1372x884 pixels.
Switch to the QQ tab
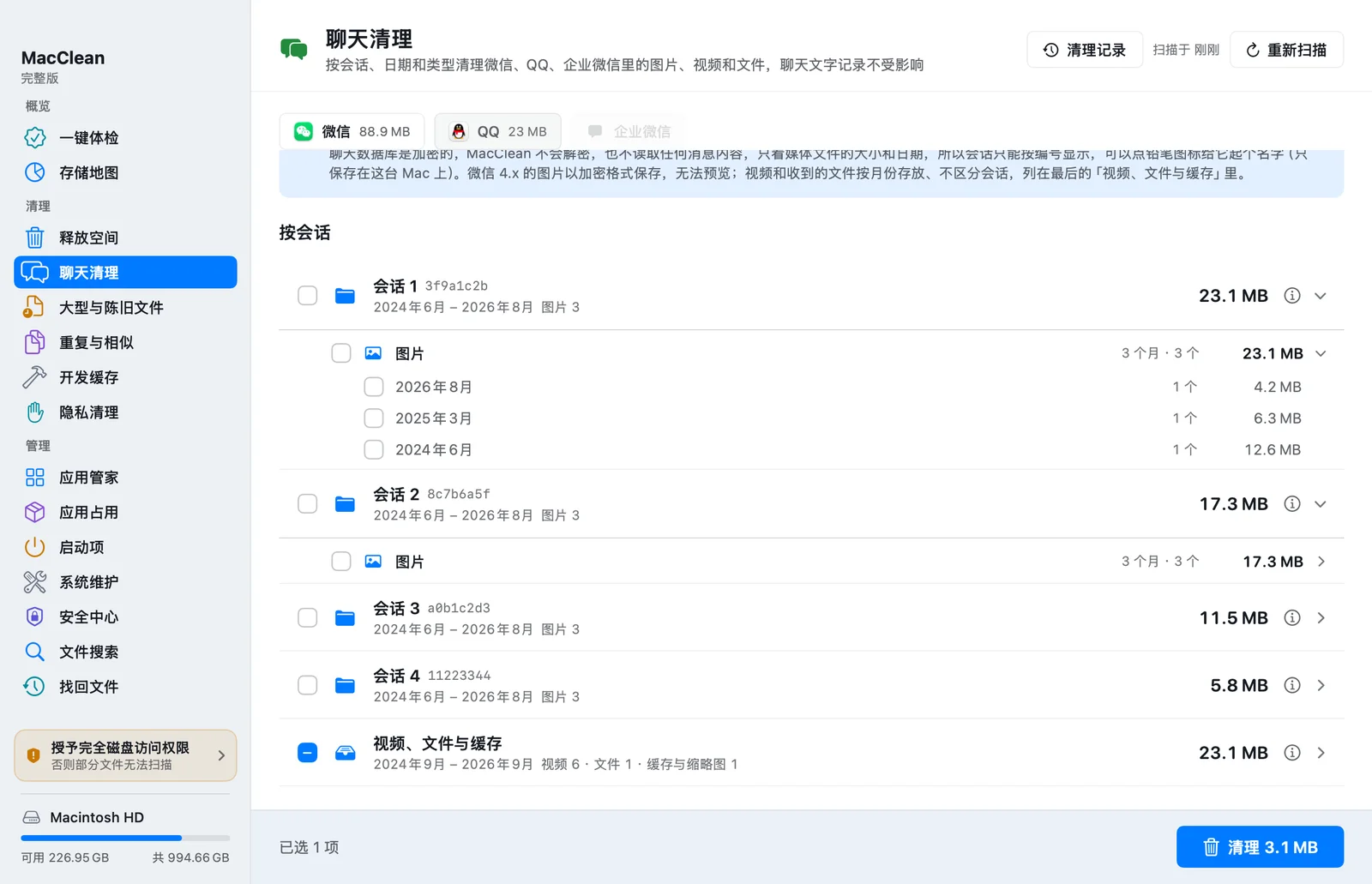point(498,131)
